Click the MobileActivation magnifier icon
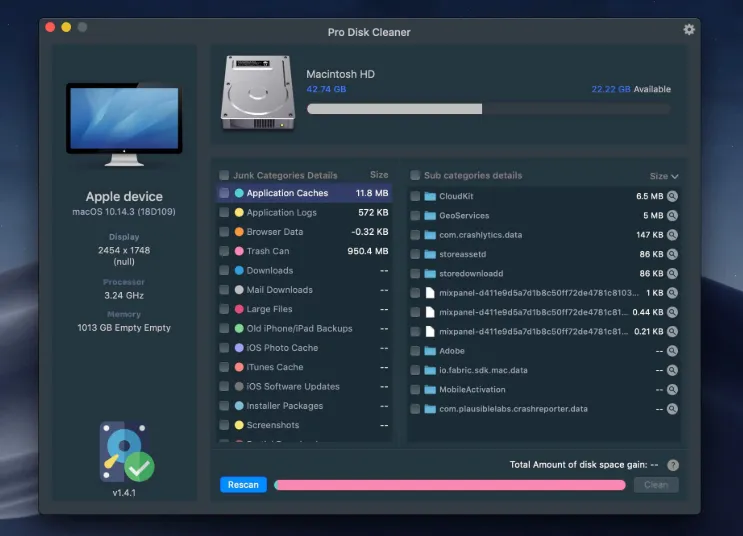This screenshot has height=536, width=743. 672,390
